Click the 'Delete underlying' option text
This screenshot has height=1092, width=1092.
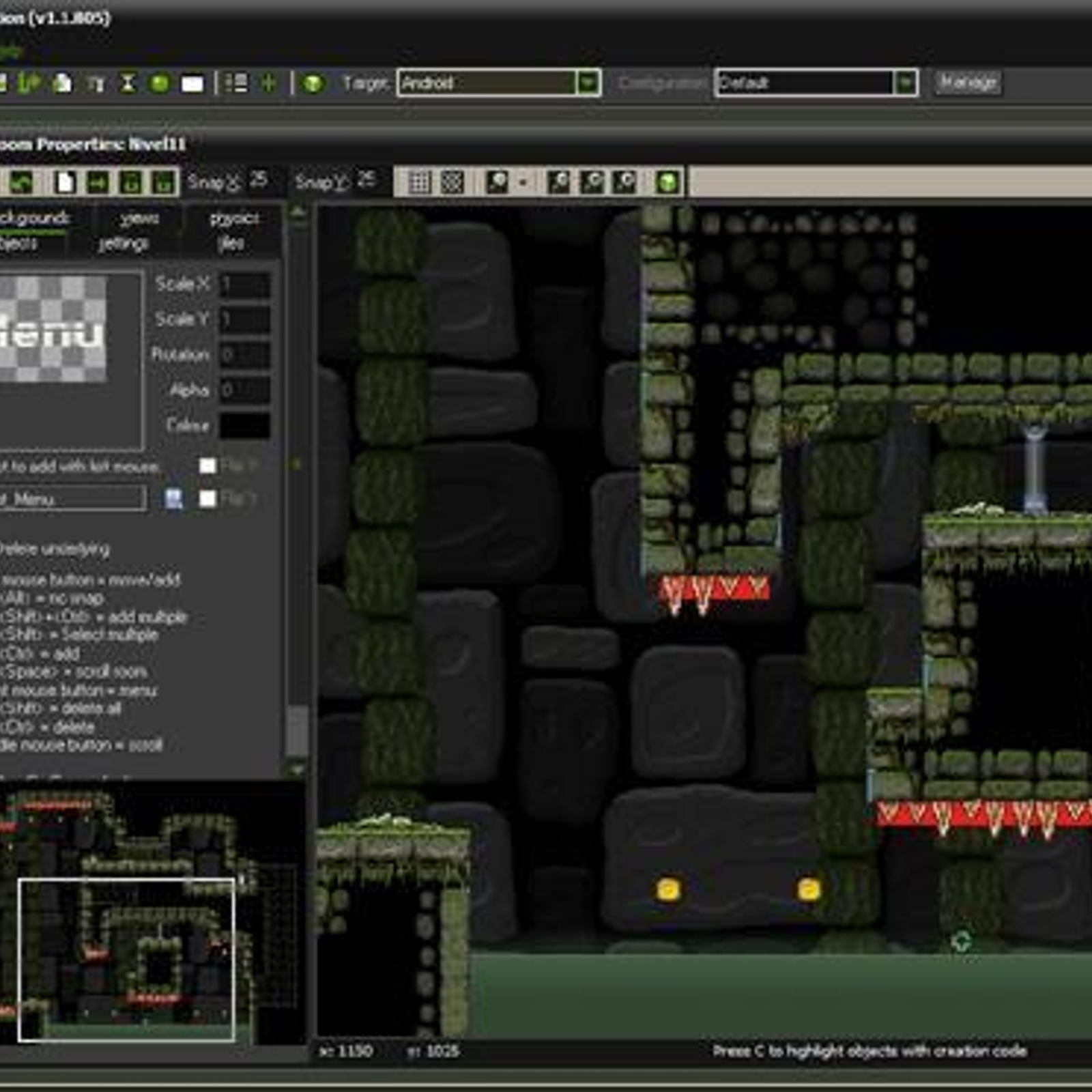(x=55, y=549)
